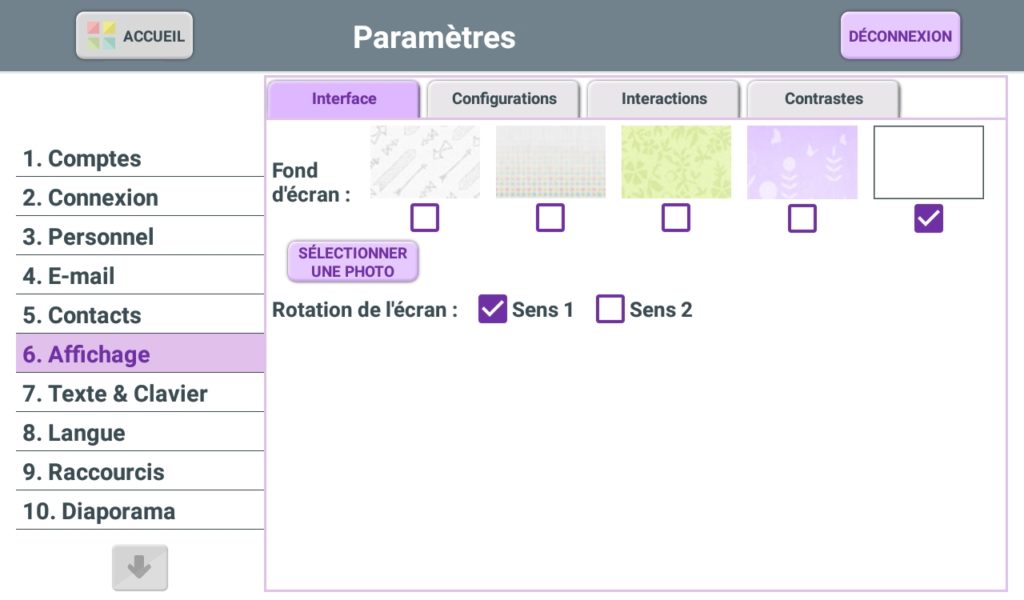Open the Interactions tab
Image resolution: width=1024 pixels, height=600 pixels.
pos(664,99)
